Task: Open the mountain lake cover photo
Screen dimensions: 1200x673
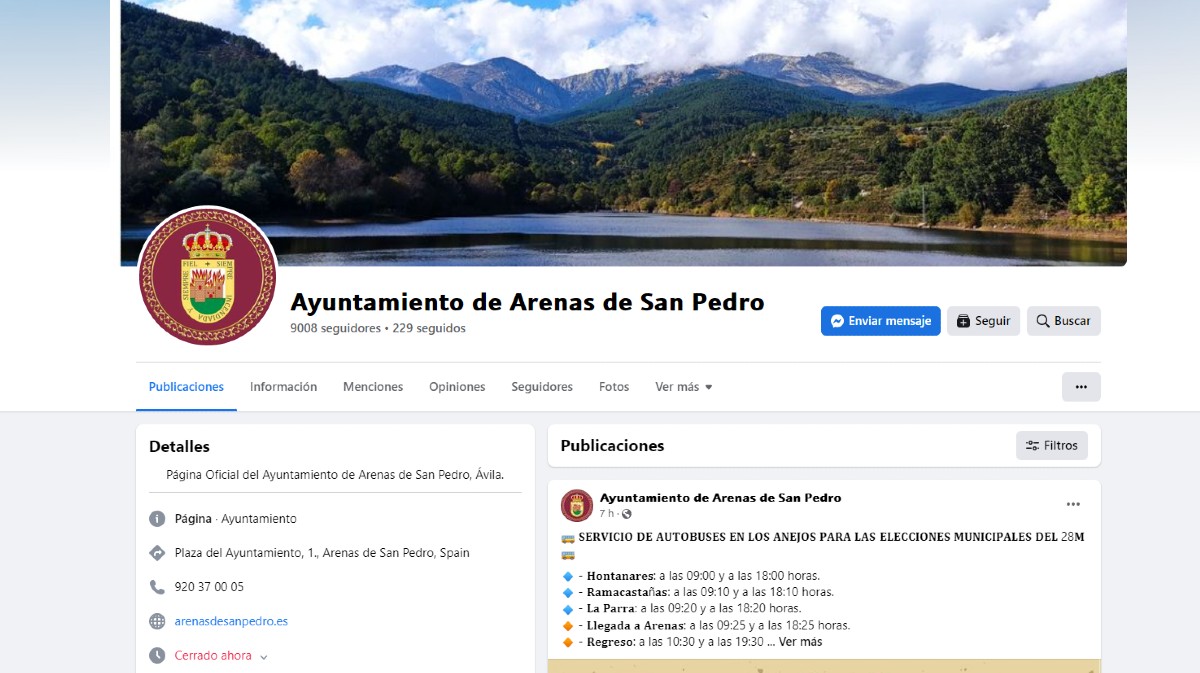Action: 624,120
